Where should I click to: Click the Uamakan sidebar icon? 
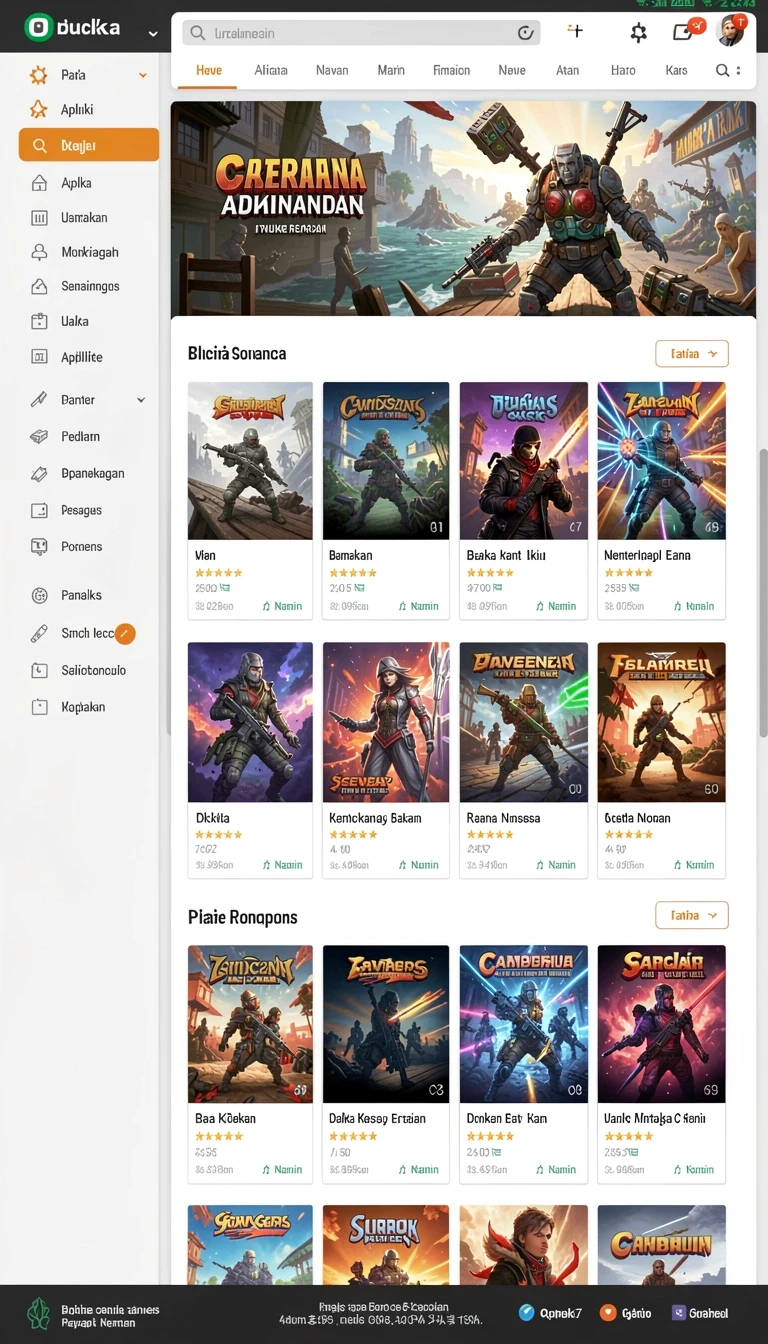40,217
